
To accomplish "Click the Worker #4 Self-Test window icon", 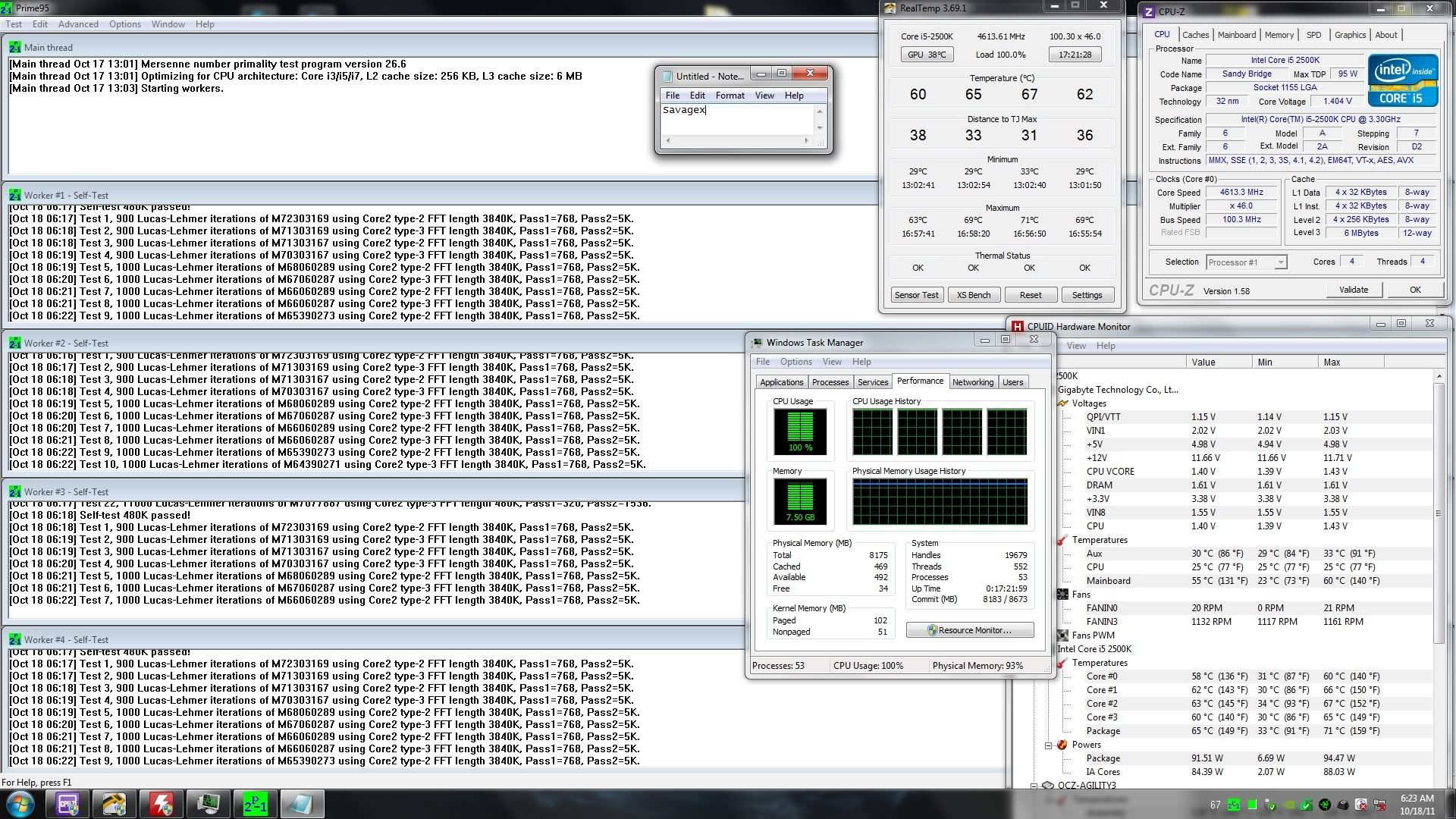I will click(x=15, y=639).
